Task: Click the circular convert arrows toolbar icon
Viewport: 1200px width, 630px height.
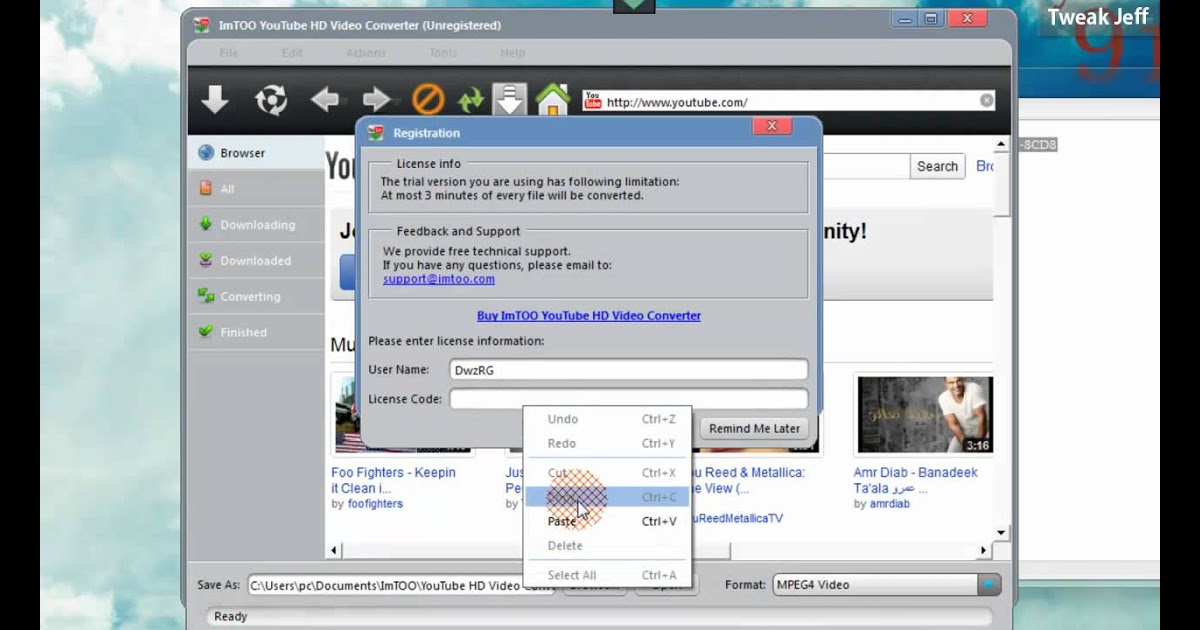Action: point(271,100)
